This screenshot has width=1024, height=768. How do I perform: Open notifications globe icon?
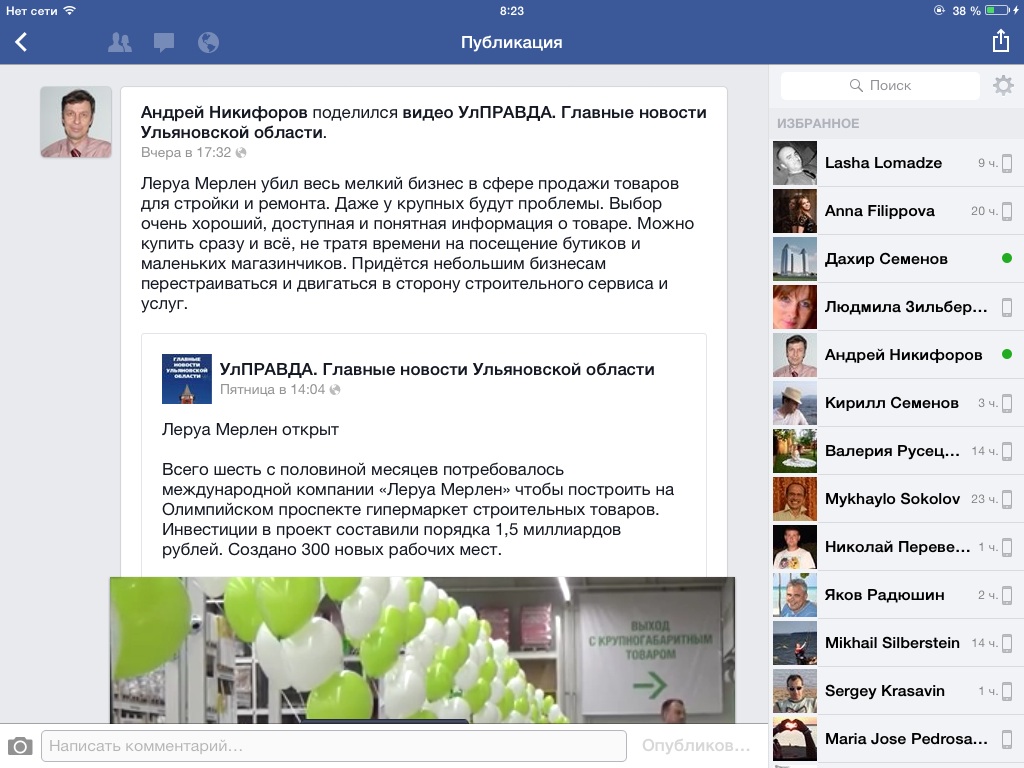coord(208,42)
